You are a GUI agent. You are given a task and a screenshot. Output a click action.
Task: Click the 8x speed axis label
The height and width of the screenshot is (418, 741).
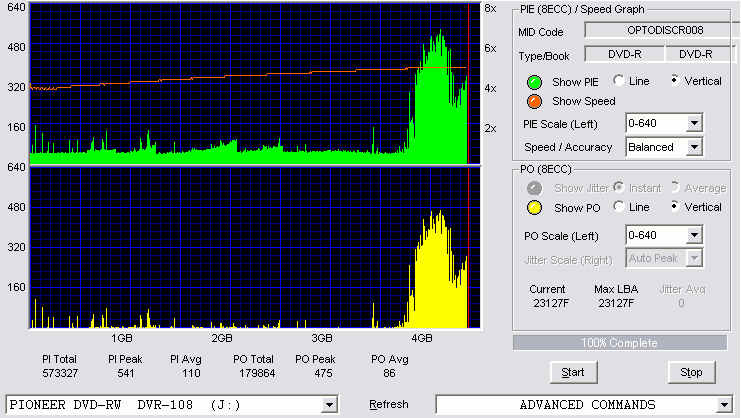tap(491, 9)
